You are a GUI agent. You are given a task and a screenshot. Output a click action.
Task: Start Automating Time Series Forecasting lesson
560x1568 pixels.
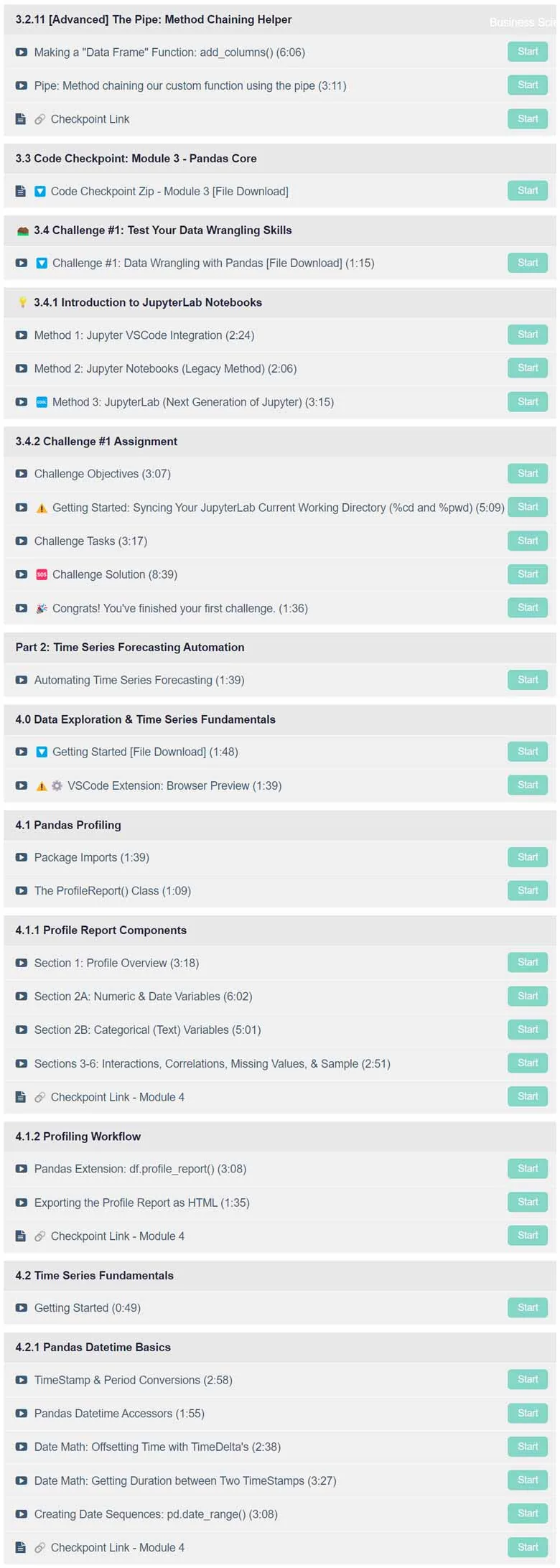528,679
